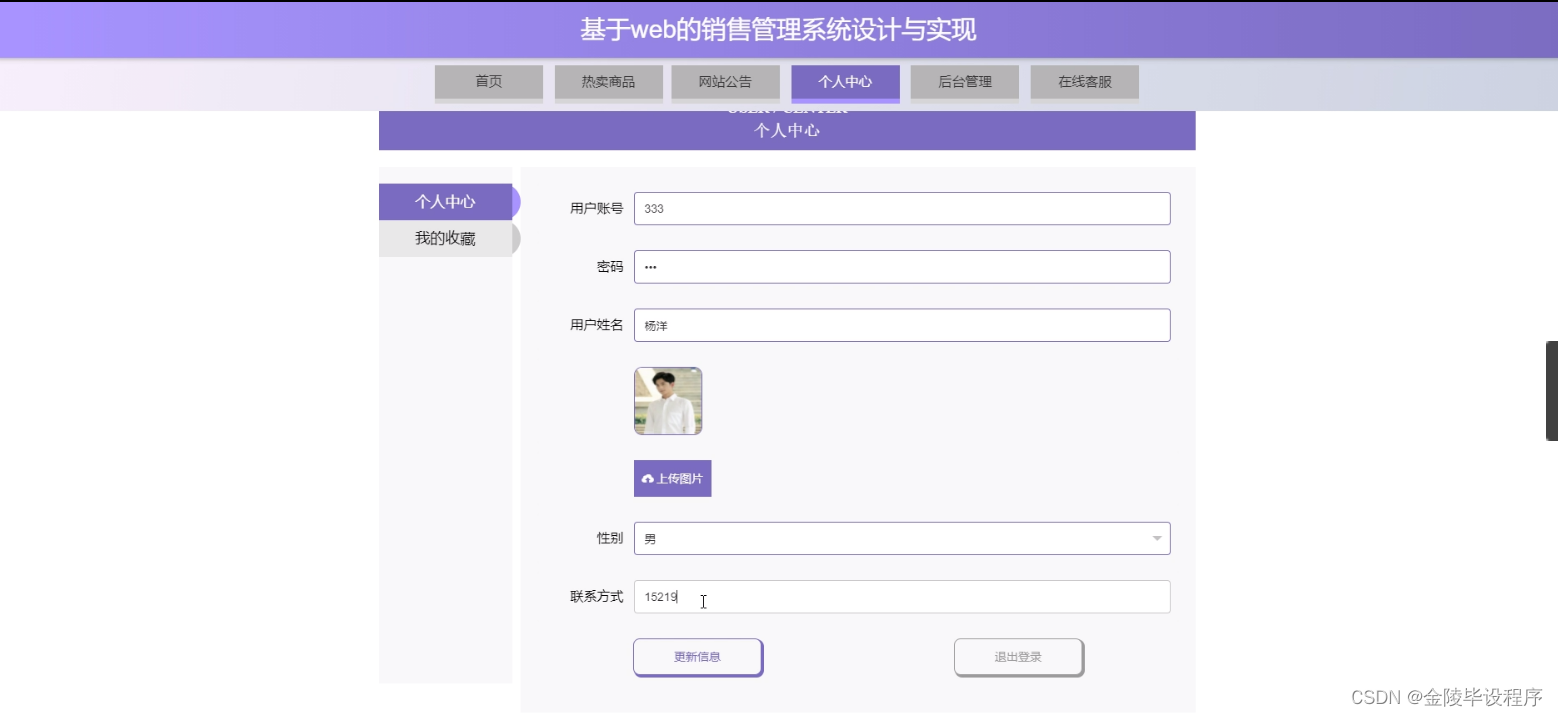1558x716 pixels.
Task: Open the CSDN 金陵毕设程序 watermark link
Action: coord(1435,699)
